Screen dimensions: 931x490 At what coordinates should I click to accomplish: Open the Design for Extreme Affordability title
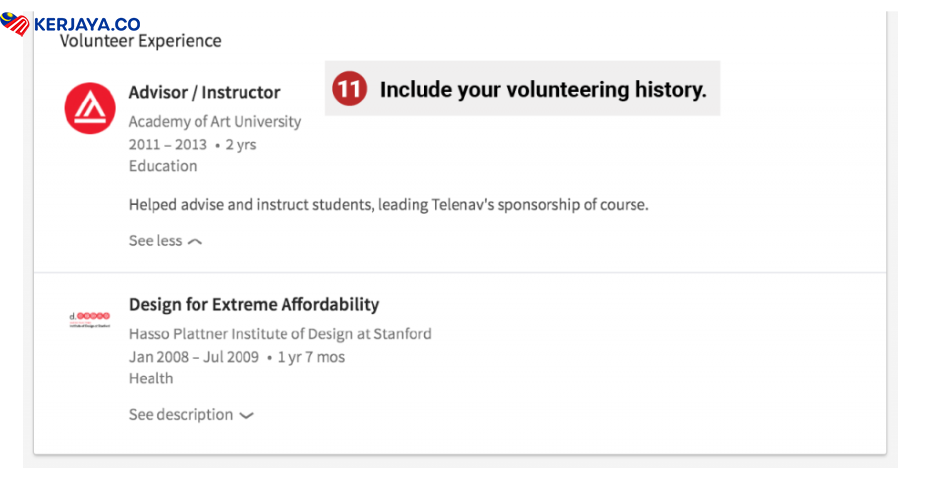tap(254, 304)
